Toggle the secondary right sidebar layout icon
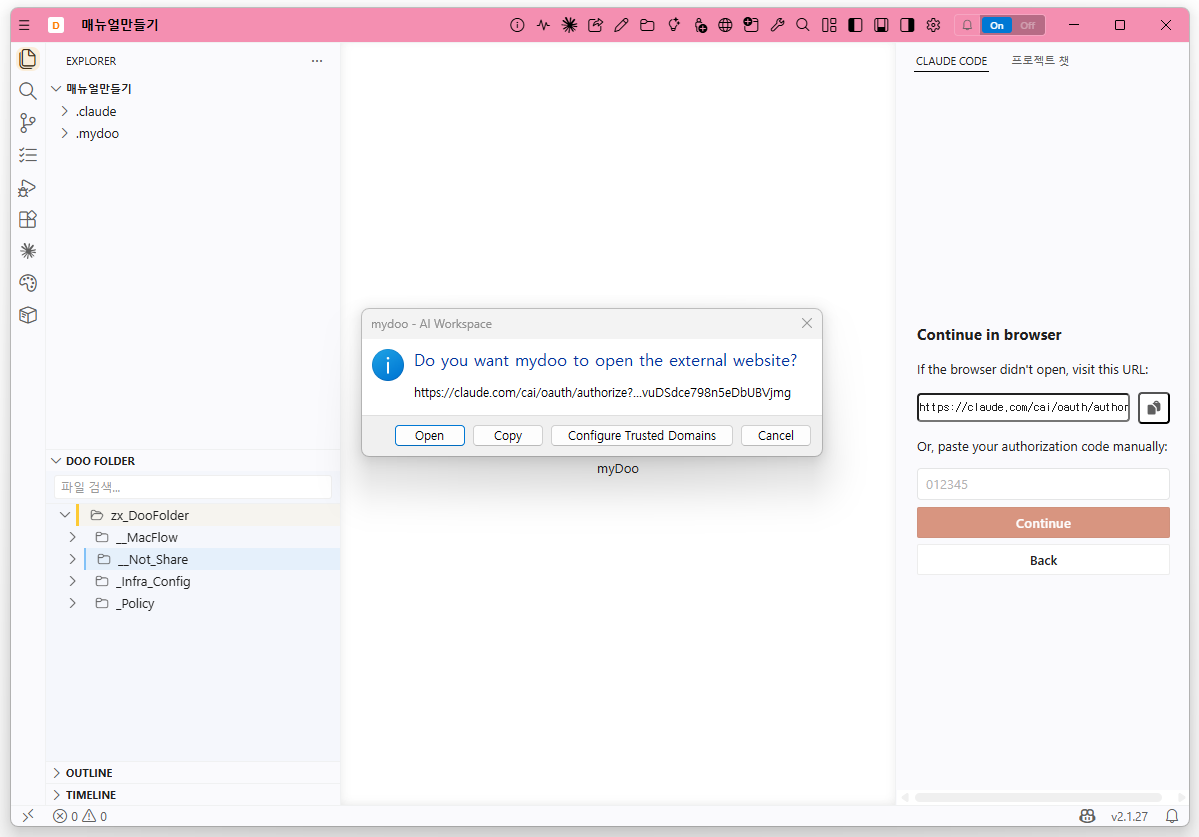Viewport: 1199px width, 837px height. click(907, 25)
